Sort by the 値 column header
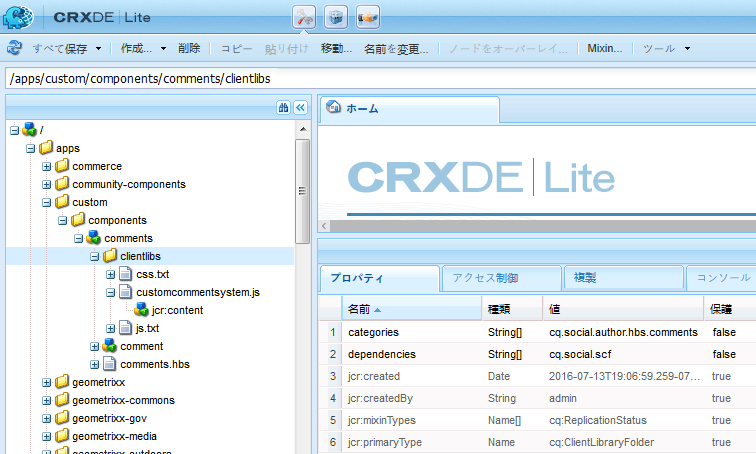This screenshot has height=454, width=756. click(623, 309)
